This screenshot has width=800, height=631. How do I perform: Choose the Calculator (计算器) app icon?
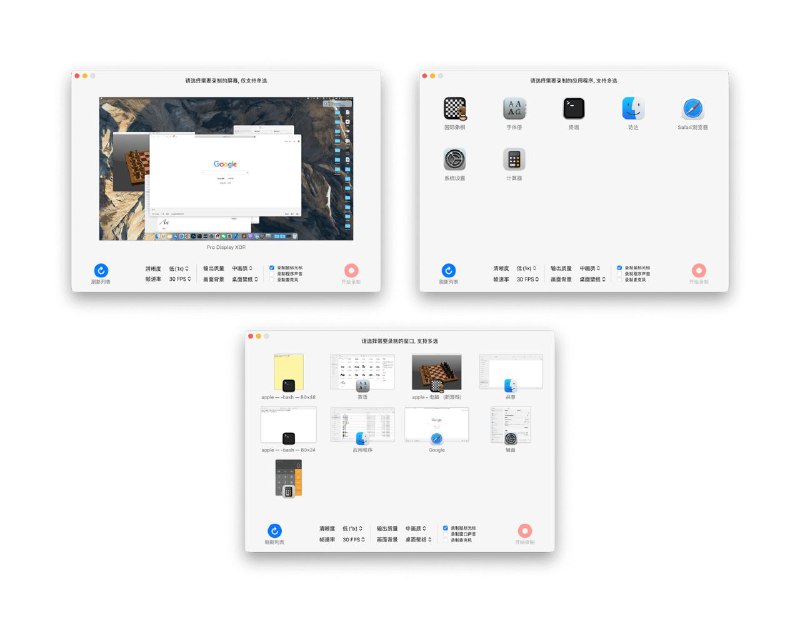[513, 157]
